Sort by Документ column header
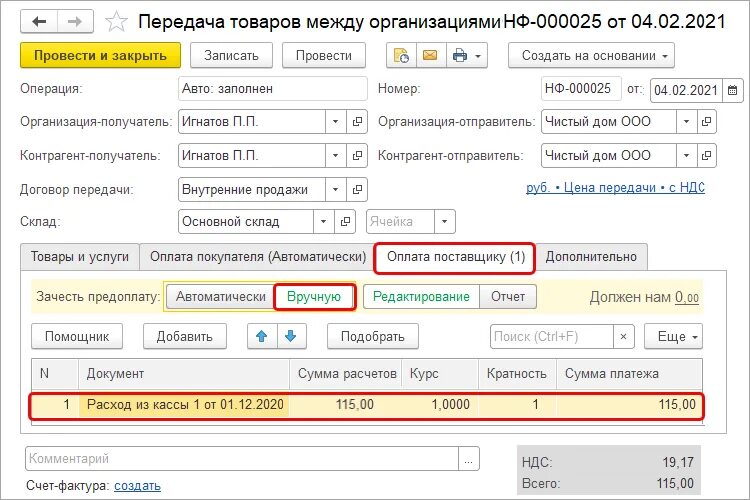 coord(184,374)
